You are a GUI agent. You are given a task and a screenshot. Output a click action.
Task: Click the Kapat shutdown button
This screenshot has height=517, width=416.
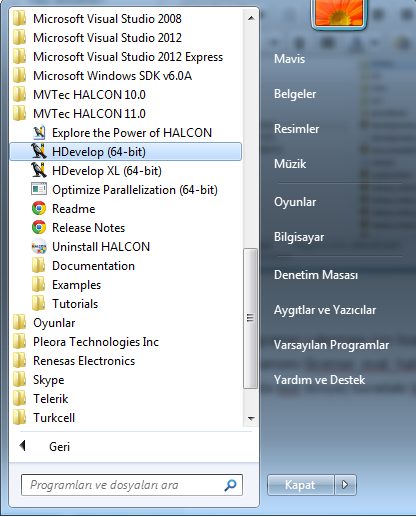[300, 485]
